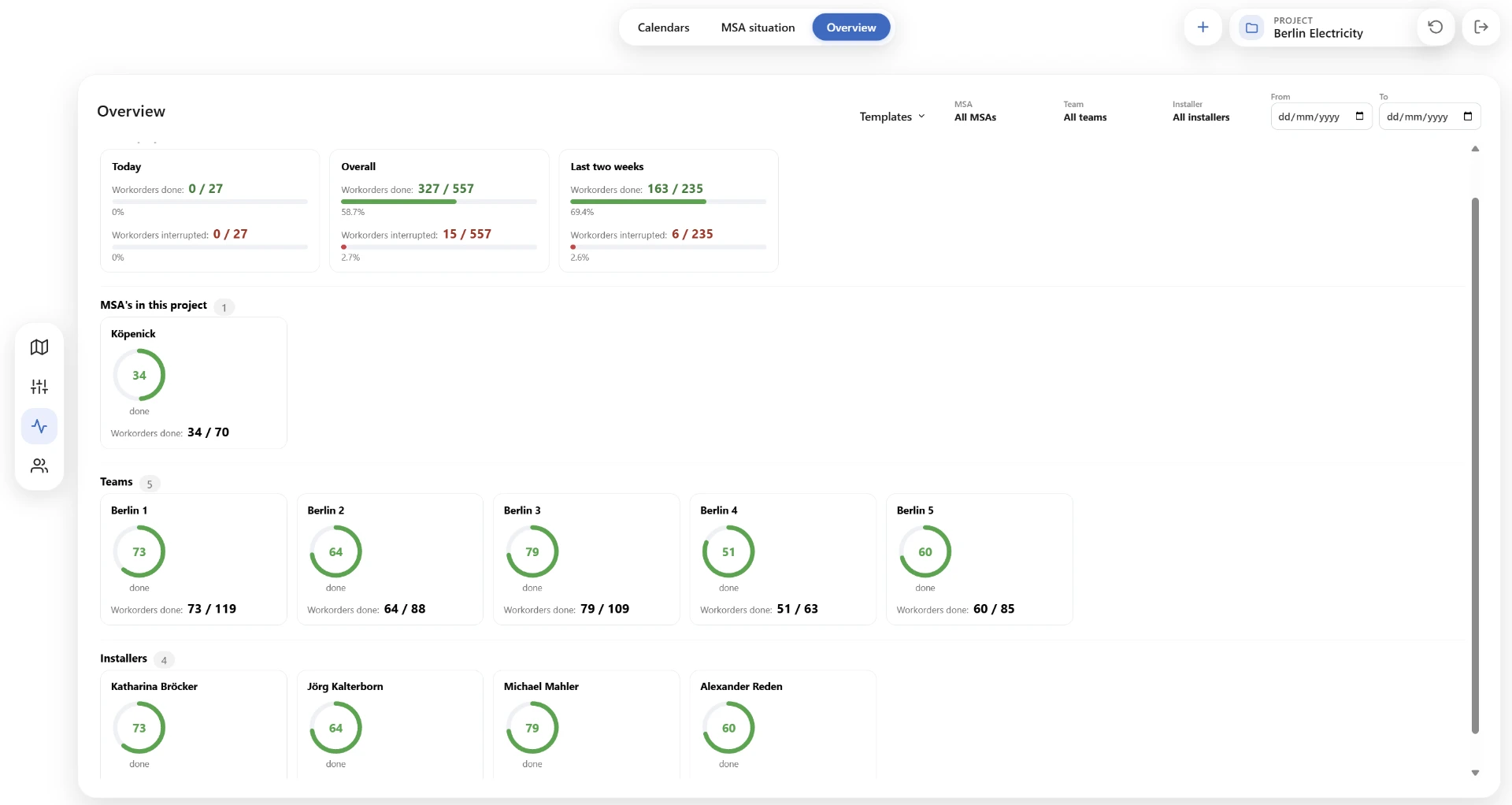
Task: Select Alexander Reden installer card
Action: tap(783, 725)
